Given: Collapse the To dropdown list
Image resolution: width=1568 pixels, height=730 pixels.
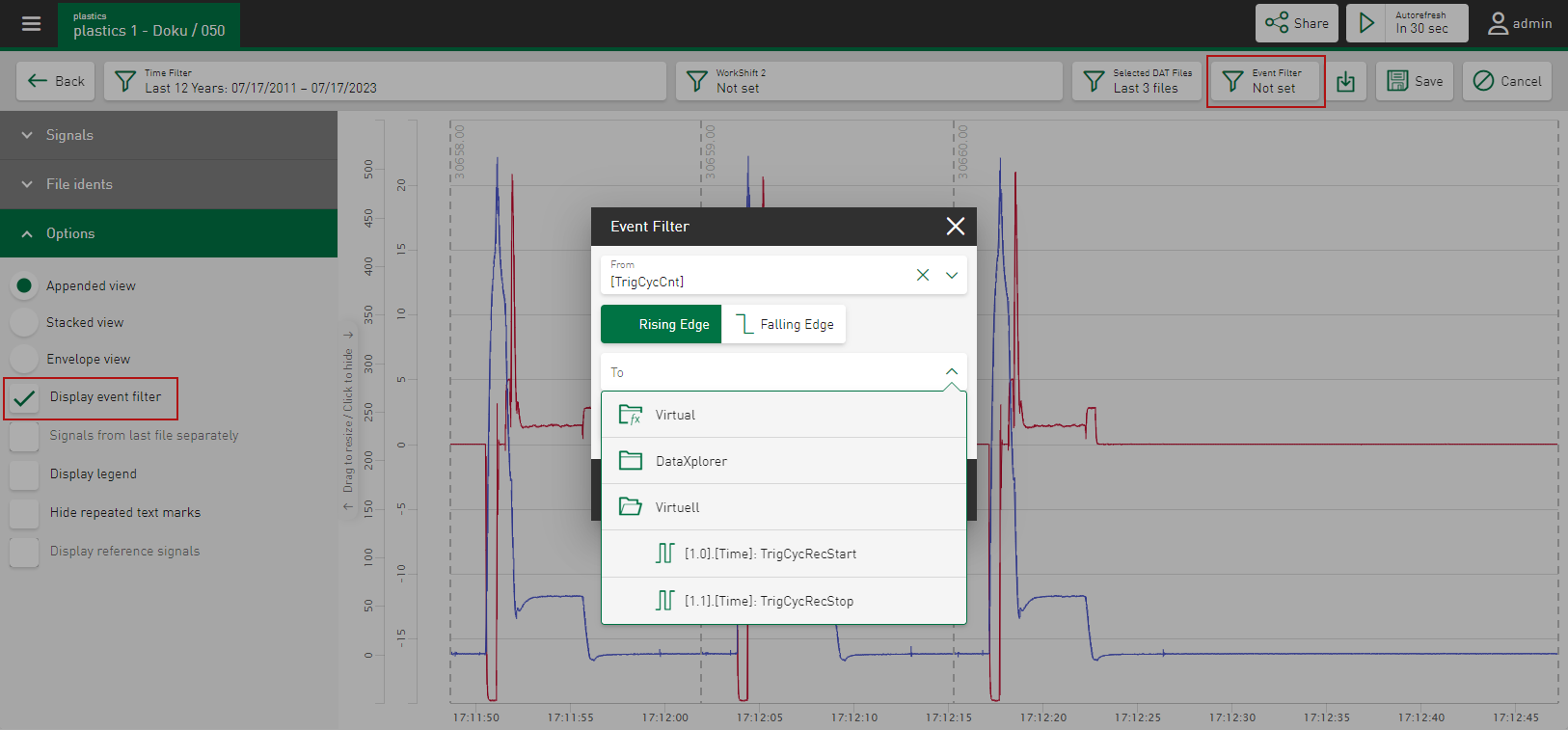Looking at the screenshot, I should tap(951, 372).
